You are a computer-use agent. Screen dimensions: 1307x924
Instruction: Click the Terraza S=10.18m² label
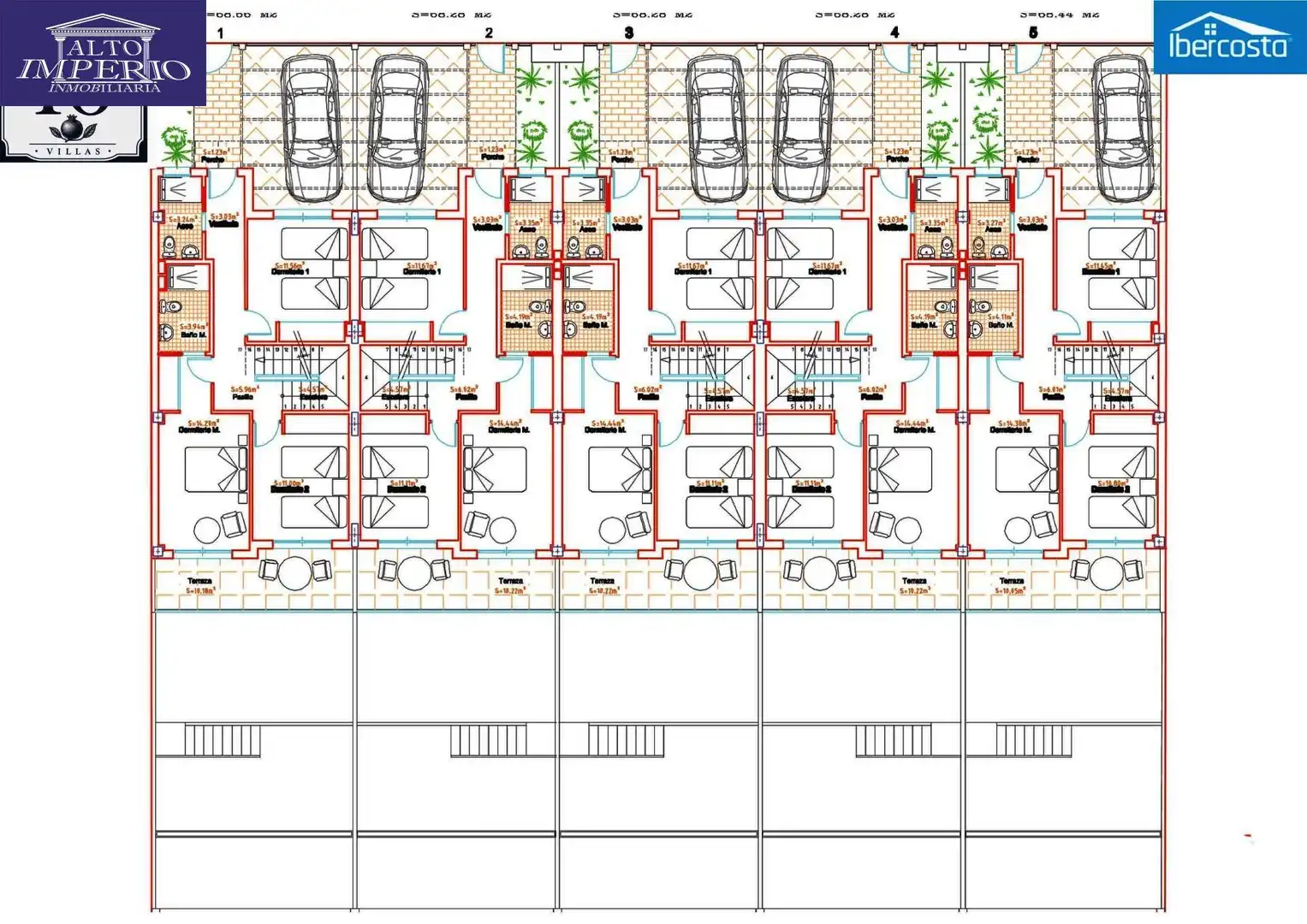pos(200,585)
